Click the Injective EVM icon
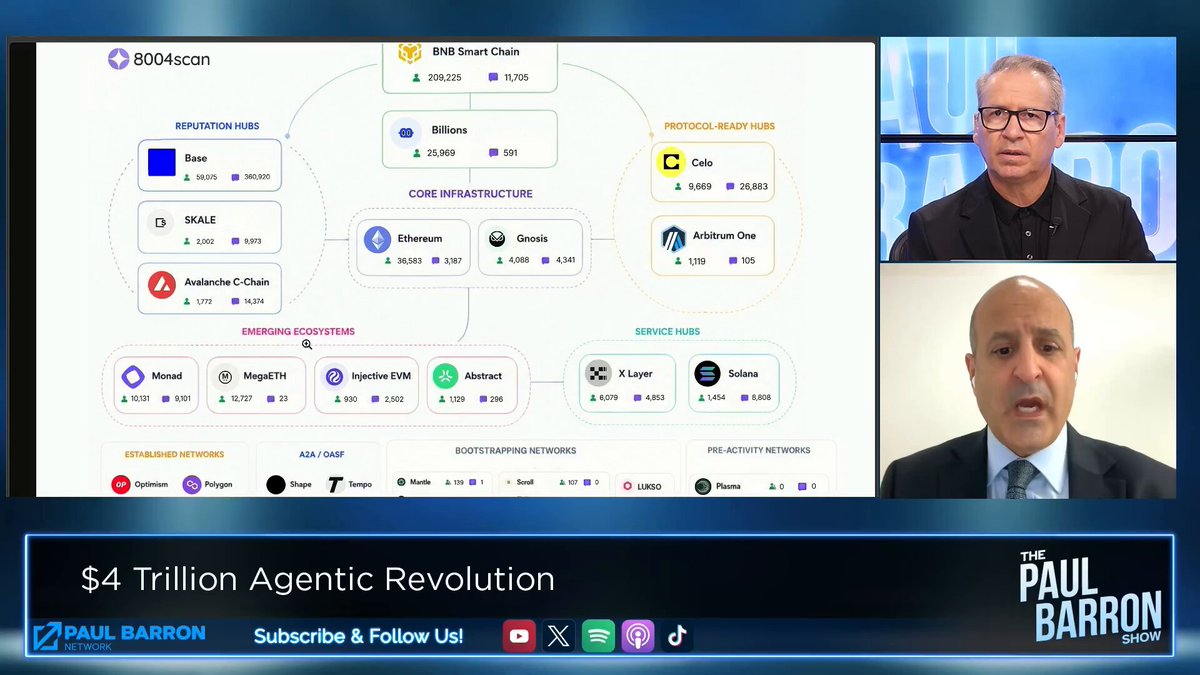This screenshot has width=1200, height=675. 334,377
